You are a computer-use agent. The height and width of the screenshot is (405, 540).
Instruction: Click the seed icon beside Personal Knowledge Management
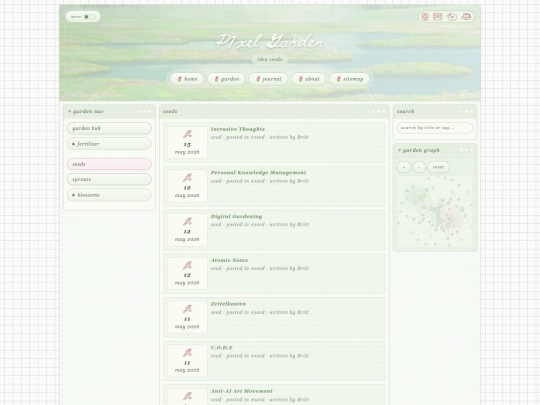pyautogui.click(x=187, y=178)
